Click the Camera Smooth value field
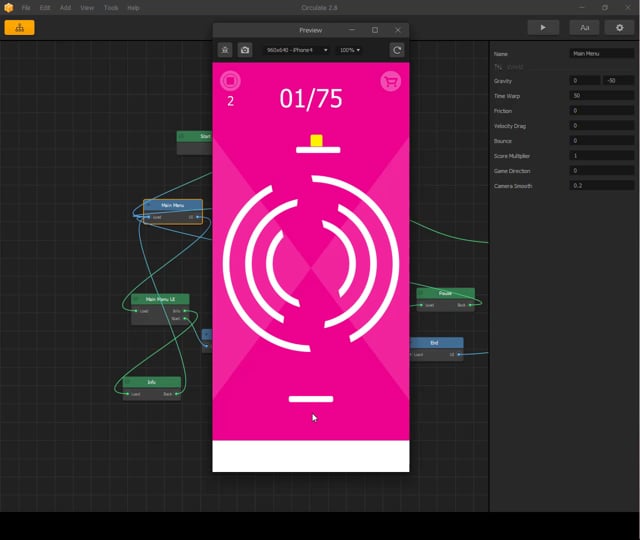 602,186
